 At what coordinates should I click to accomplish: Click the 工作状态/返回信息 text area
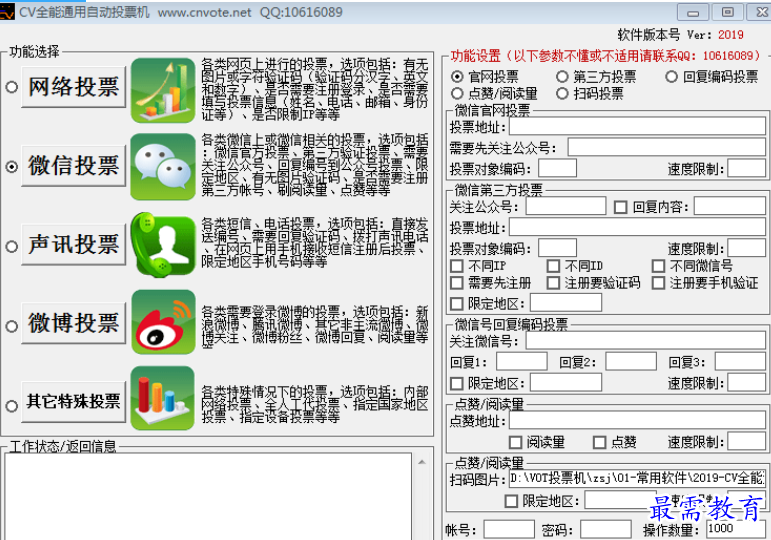[x=208, y=496]
